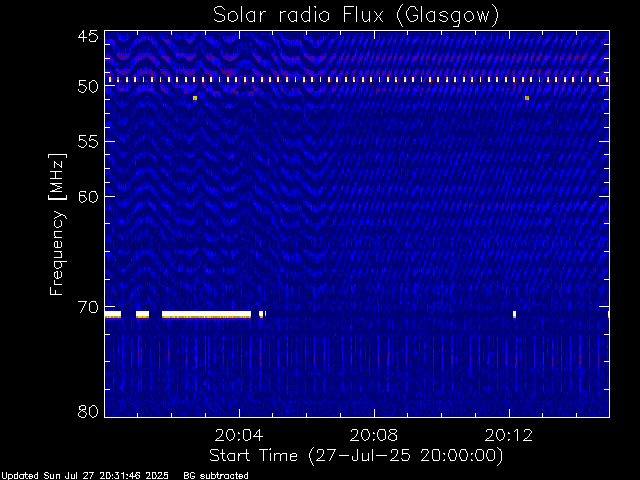The height and width of the screenshot is (480, 640).
Task: Click the yellow spot below 50 MHz near 20:12
Action: click(527, 98)
